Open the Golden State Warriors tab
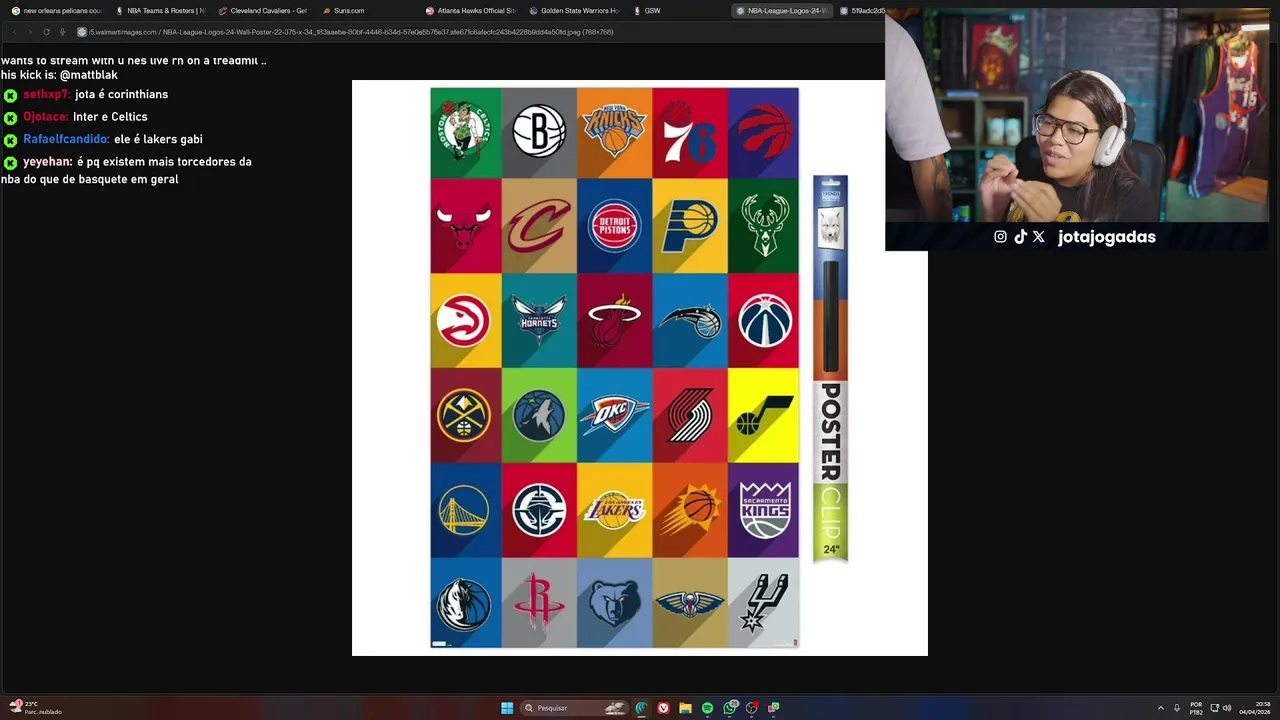This screenshot has height=720, width=1280. point(574,11)
